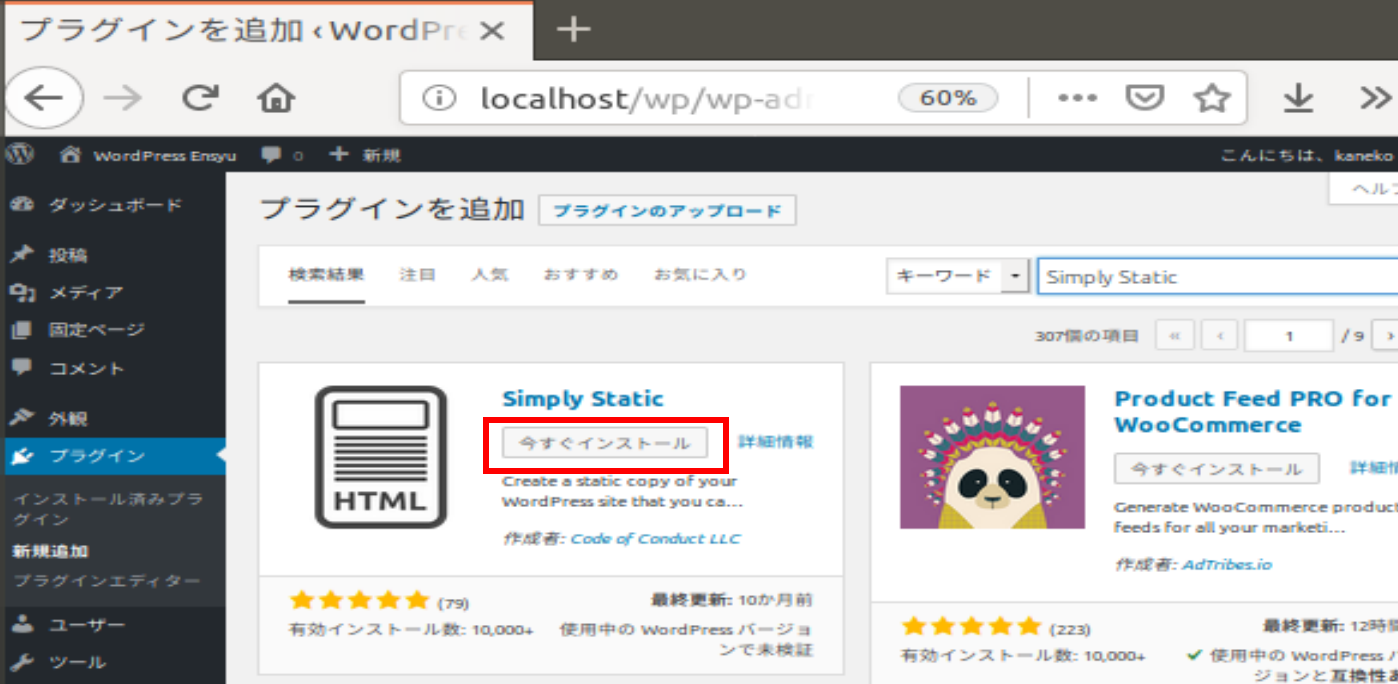Viewport: 1398px width, 684px height.
Task: Switch to the 人気 tab
Action: pyautogui.click(x=490, y=274)
